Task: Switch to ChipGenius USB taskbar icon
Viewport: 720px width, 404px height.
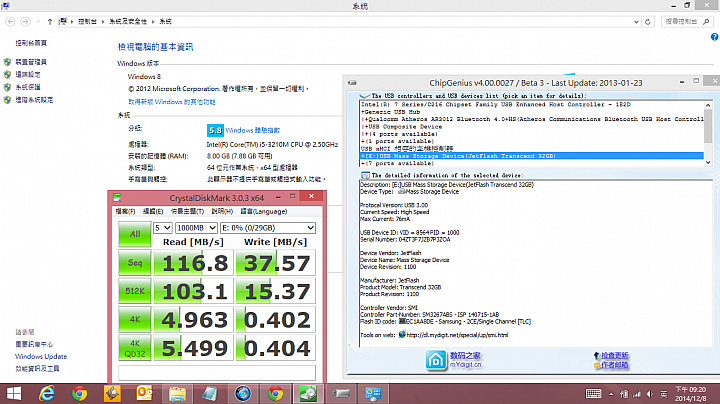Action: [341, 393]
